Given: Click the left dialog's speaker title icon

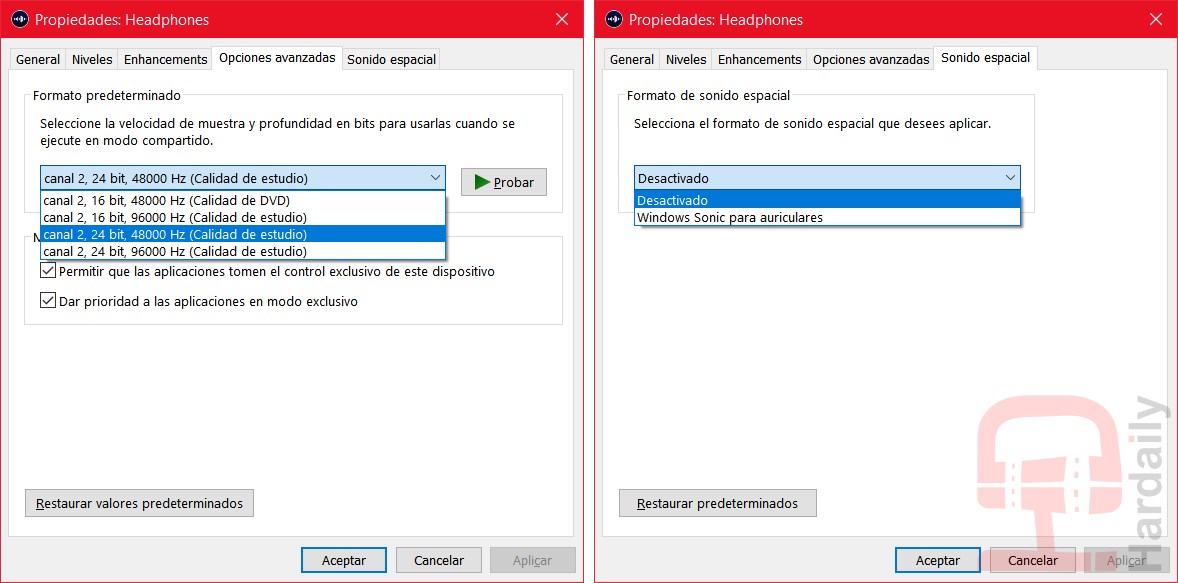Looking at the screenshot, I should point(20,19).
